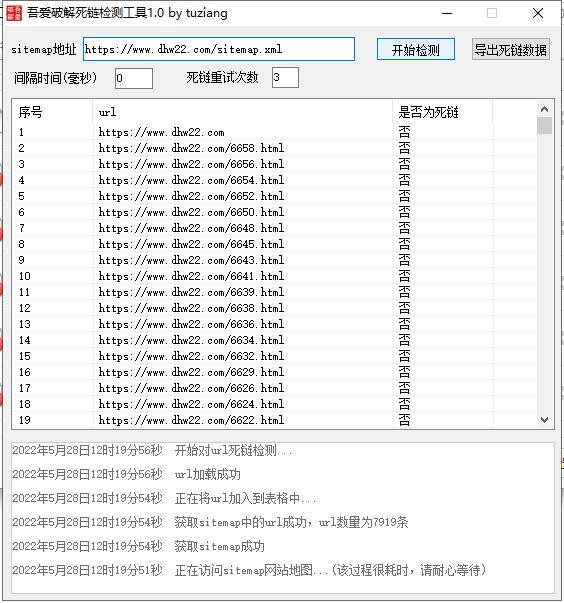
Task: Click the app icon in the title bar
Action: 14,13
